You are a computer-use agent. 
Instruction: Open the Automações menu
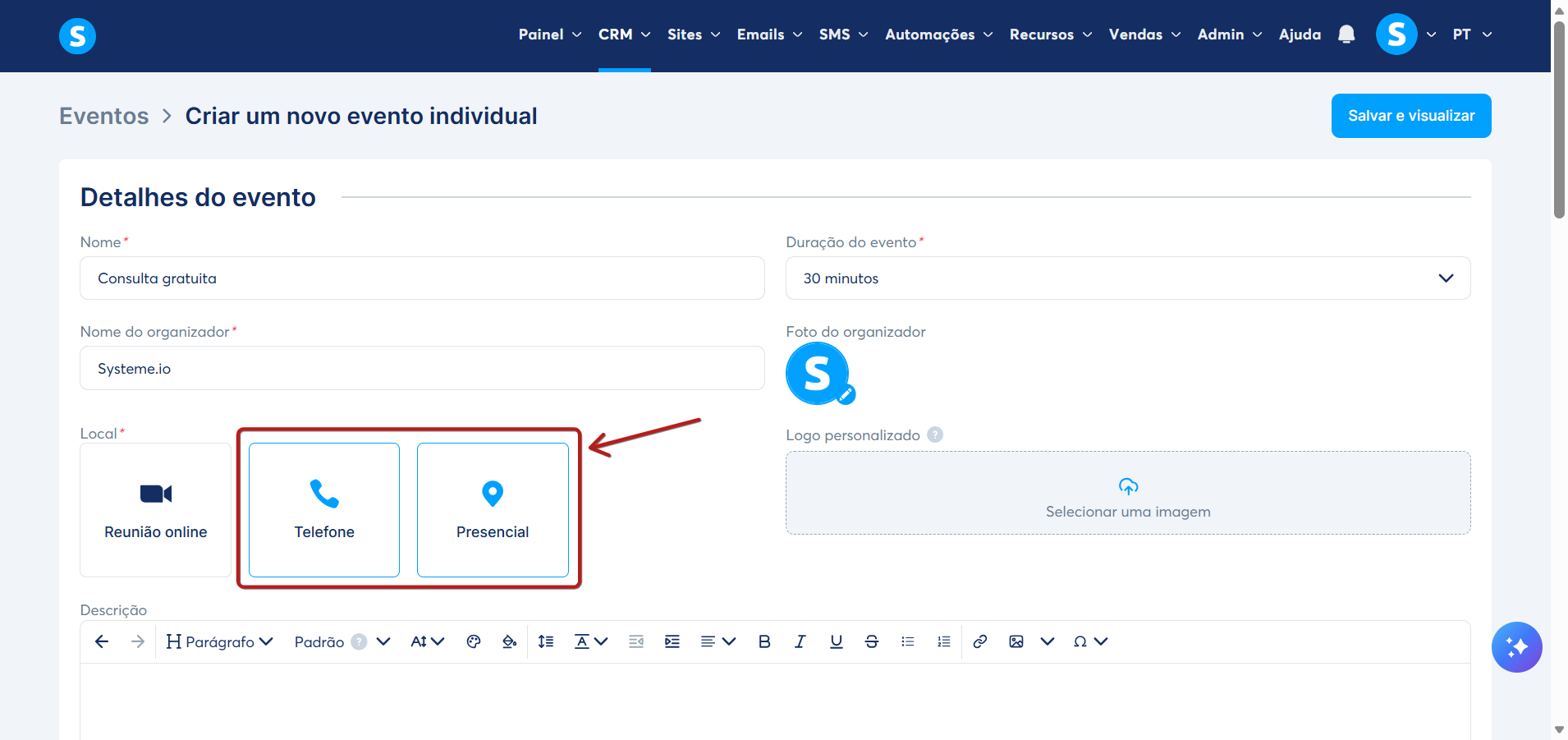pos(939,34)
